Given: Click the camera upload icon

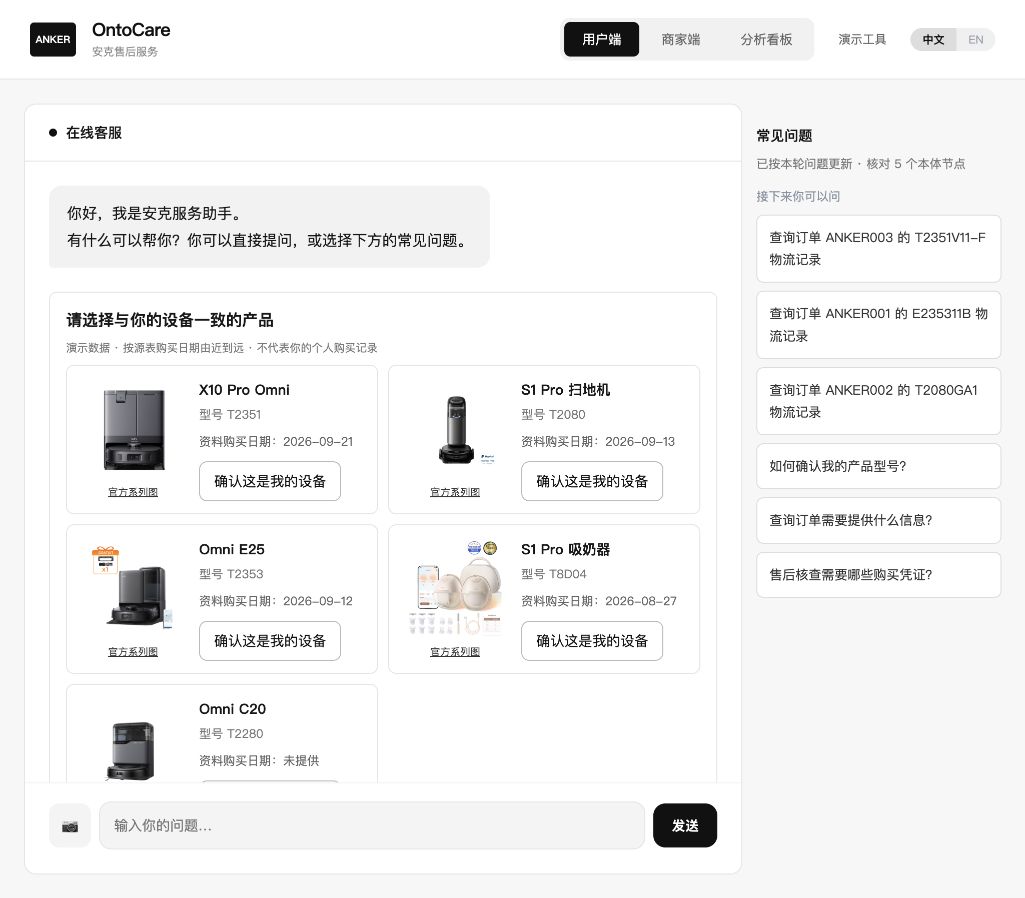Looking at the screenshot, I should point(70,826).
